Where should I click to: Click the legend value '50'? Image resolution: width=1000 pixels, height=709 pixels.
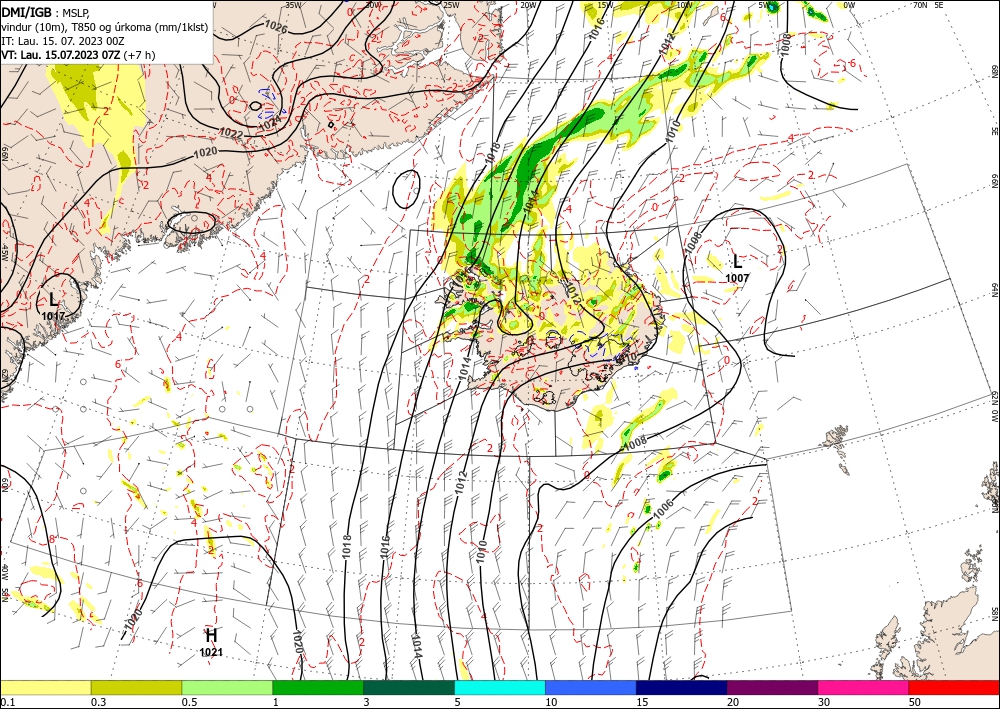[915, 702]
